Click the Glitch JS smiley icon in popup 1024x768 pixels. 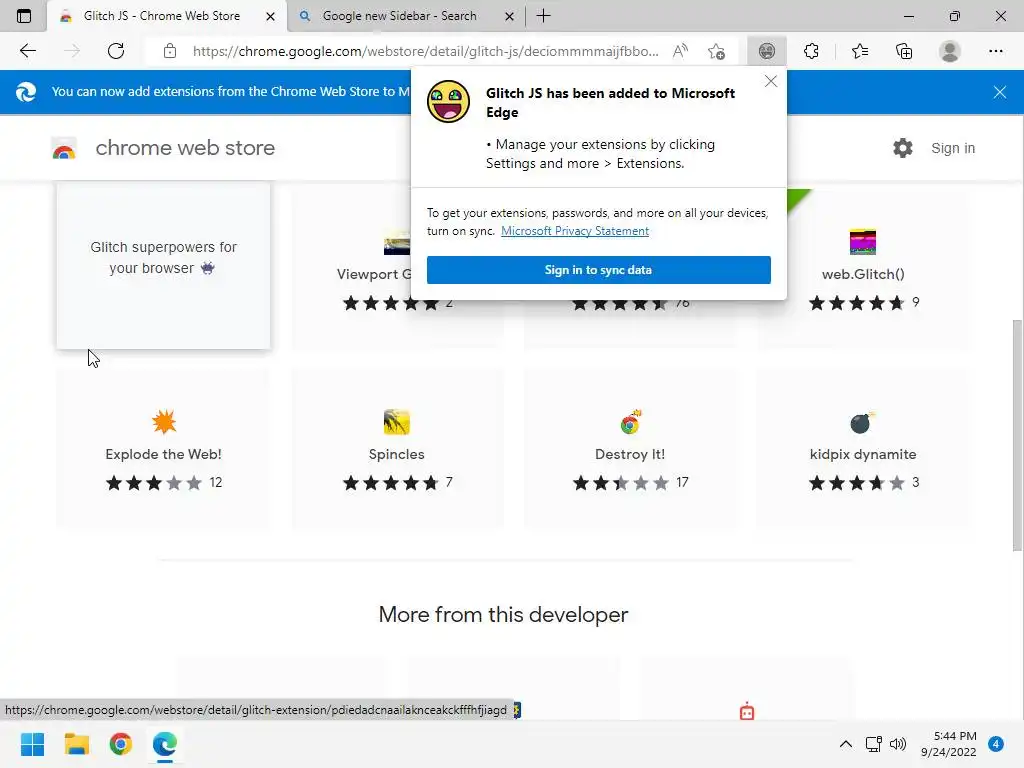click(448, 102)
